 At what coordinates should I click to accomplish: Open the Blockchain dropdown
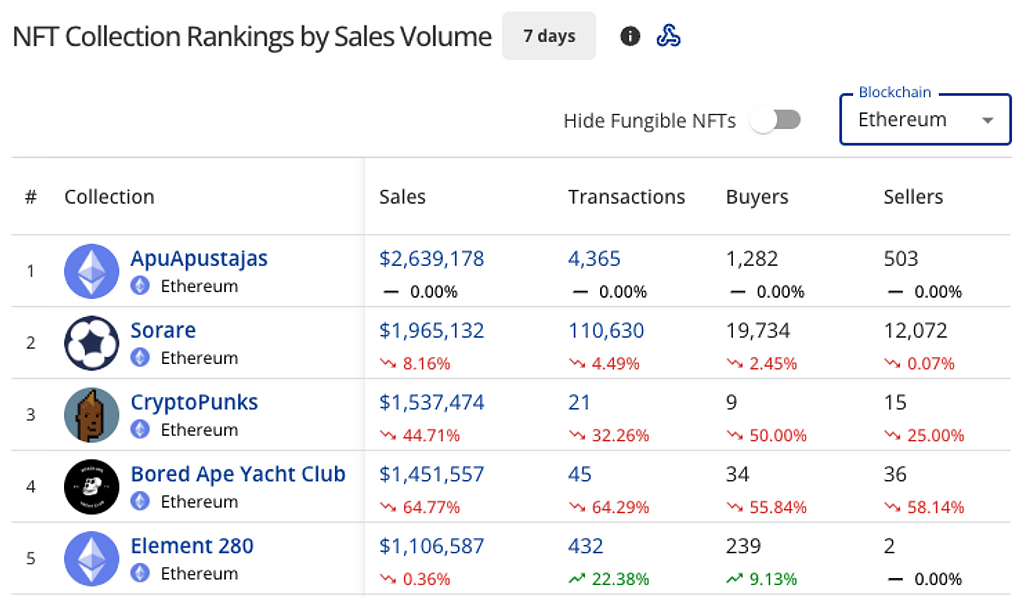[925, 119]
